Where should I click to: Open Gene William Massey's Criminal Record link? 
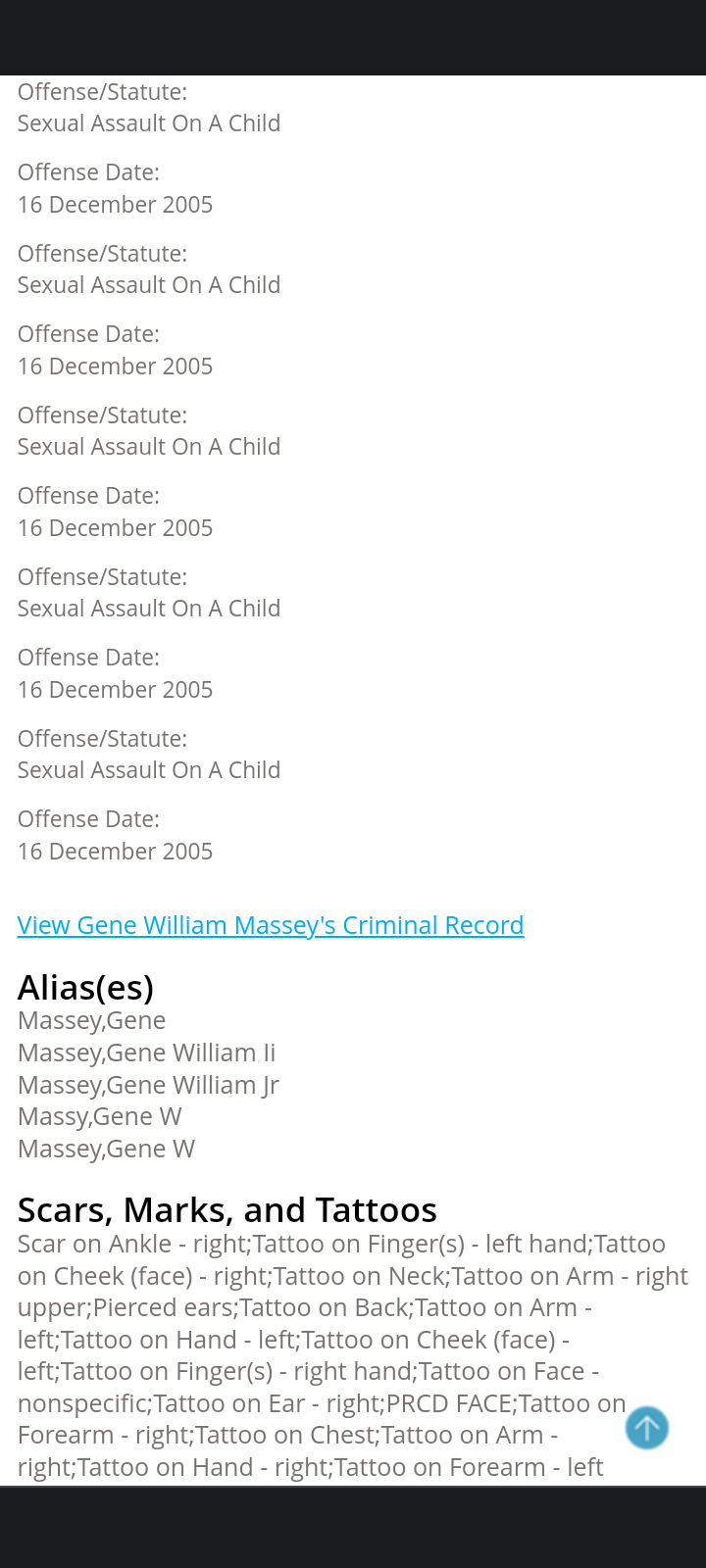click(271, 925)
